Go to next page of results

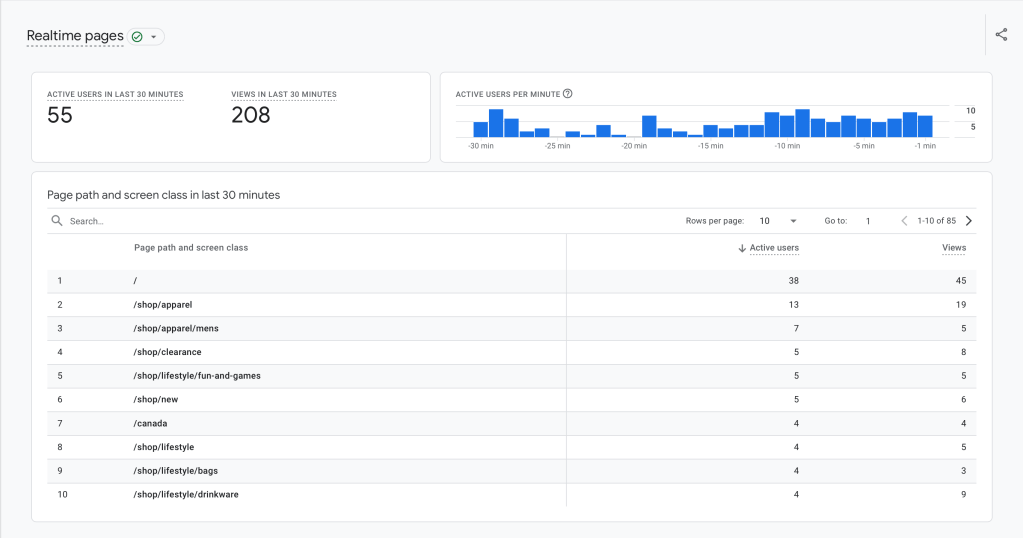968,221
